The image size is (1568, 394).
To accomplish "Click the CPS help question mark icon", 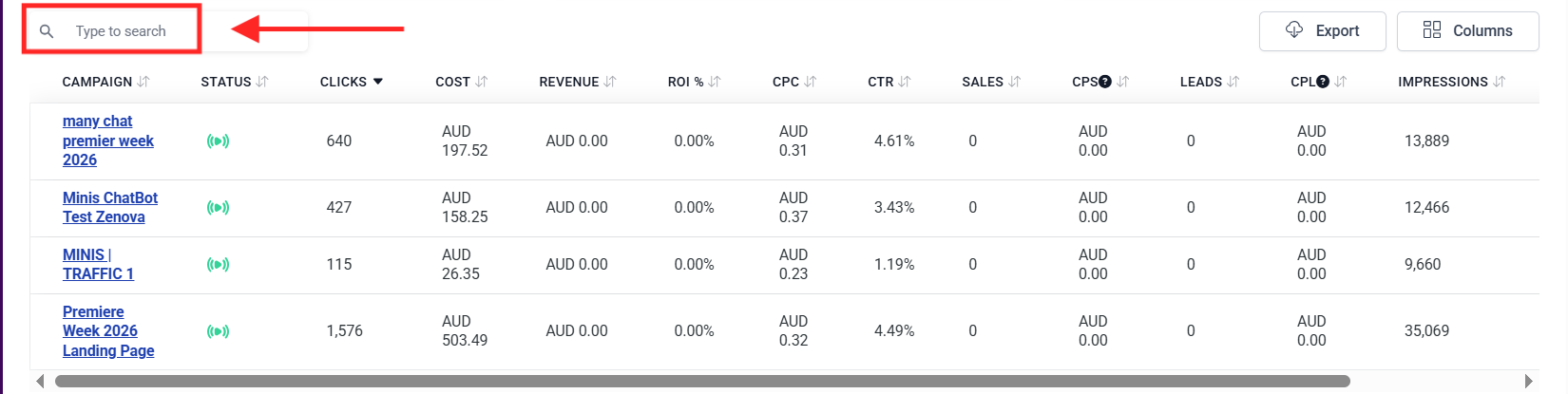I will tap(1105, 82).
